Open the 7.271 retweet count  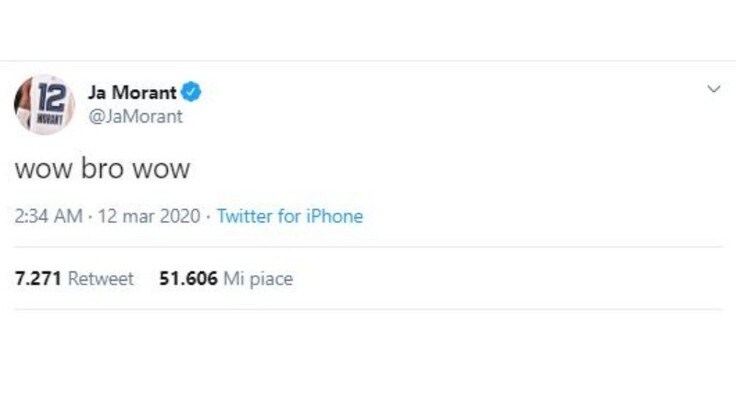pos(38,278)
